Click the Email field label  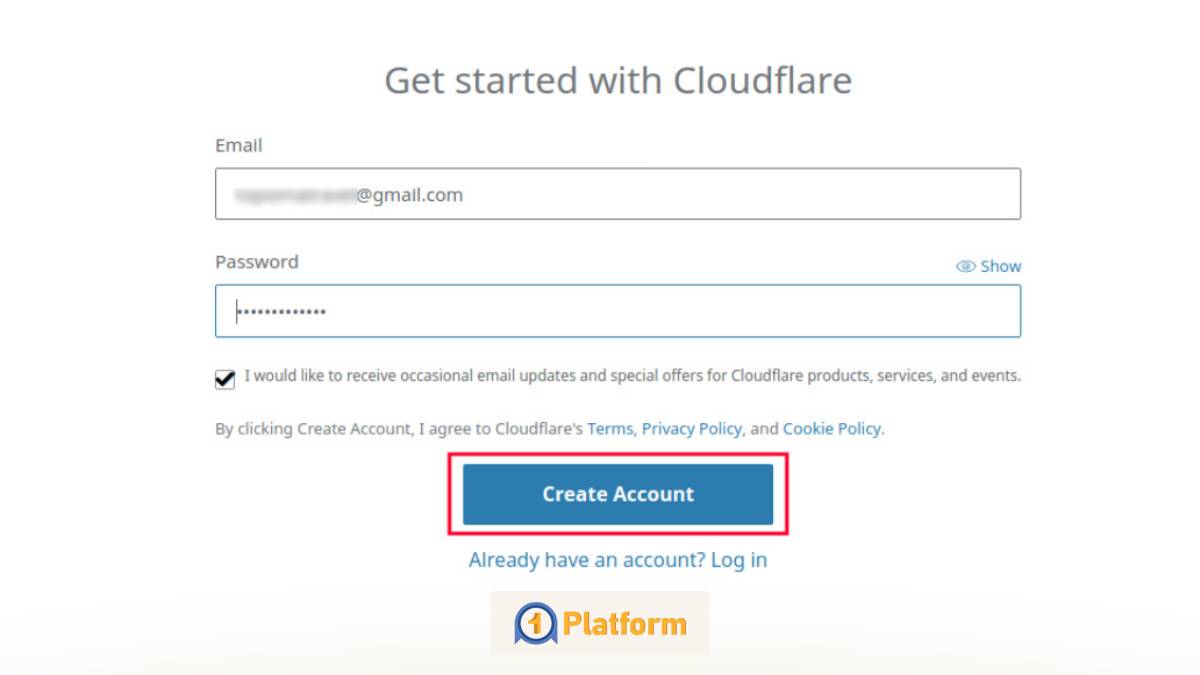coord(239,145)
